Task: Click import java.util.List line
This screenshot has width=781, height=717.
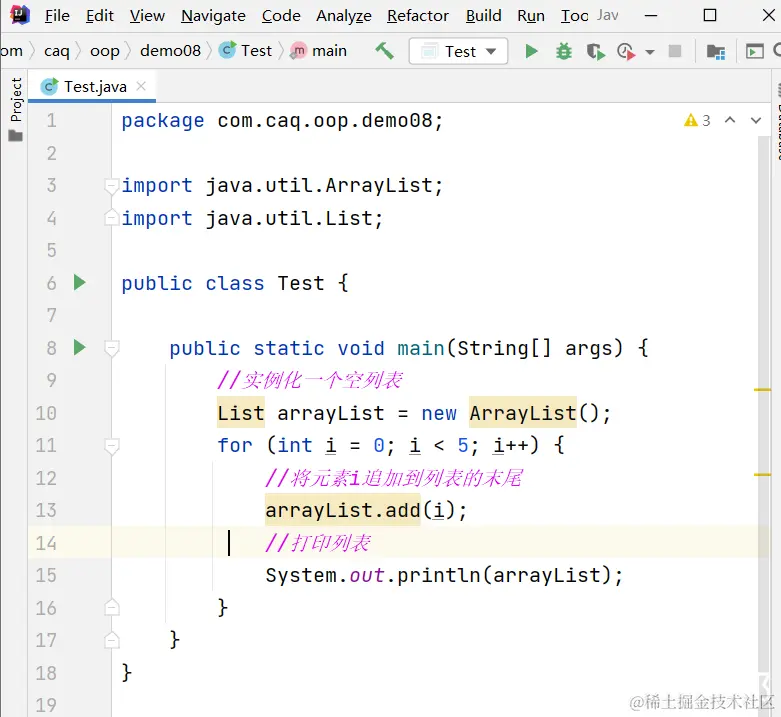Action: pyautogui.click(x=252, y=218)
